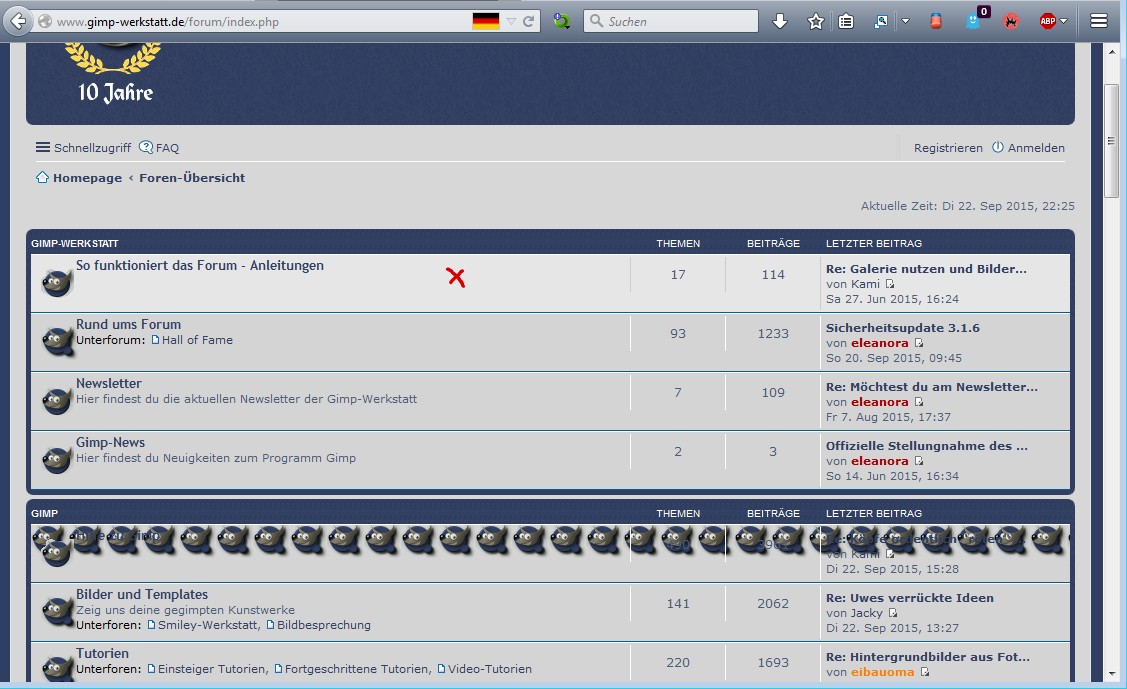Click forum icon of Newsletter row
This screenshot has height=689, width=1127.
click(58, 399)
